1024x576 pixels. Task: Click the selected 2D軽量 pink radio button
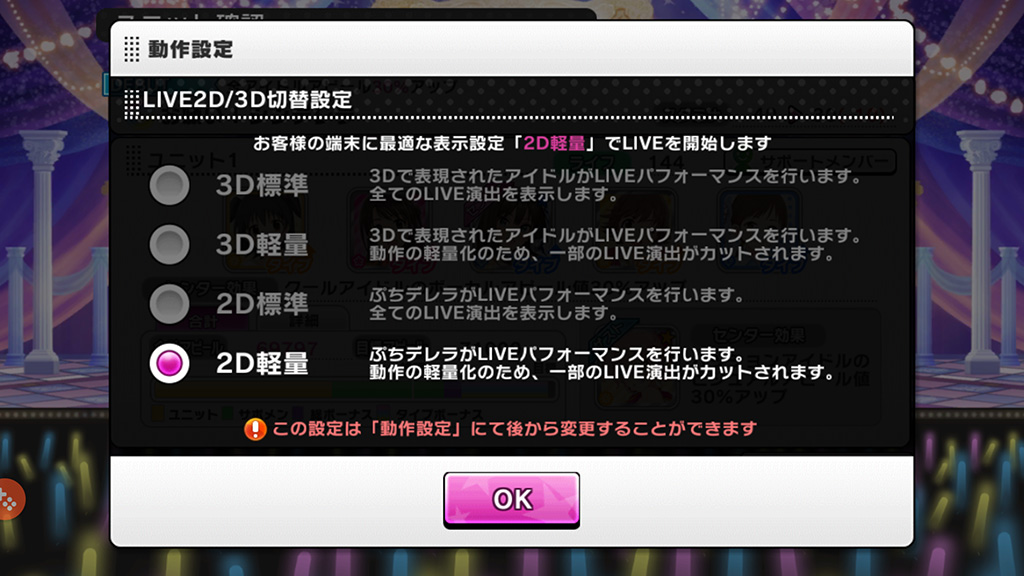coord(170,364)
